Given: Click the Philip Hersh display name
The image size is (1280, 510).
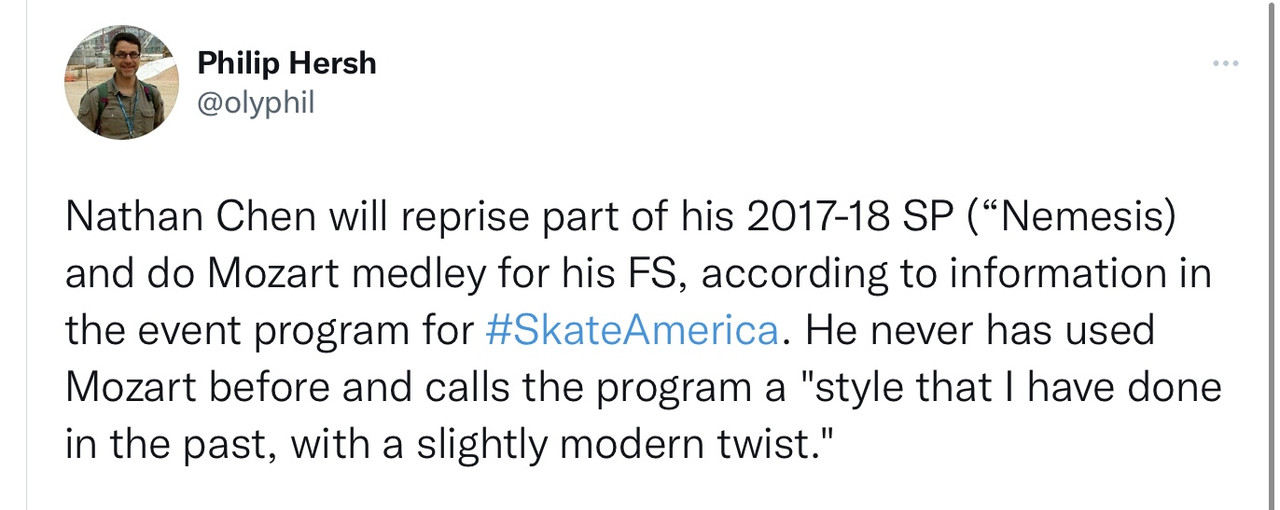Looking at the screenshot, I should [x=287, y=62].
